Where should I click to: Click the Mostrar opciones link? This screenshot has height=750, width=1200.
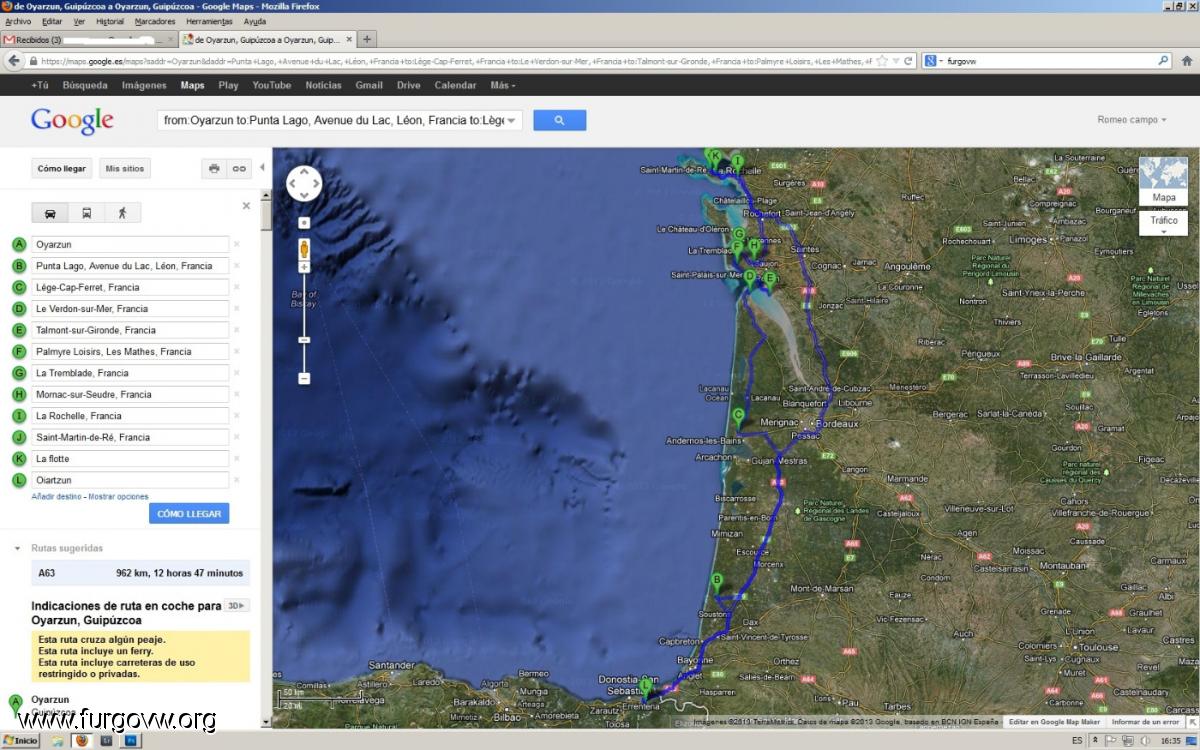(118, 497)
